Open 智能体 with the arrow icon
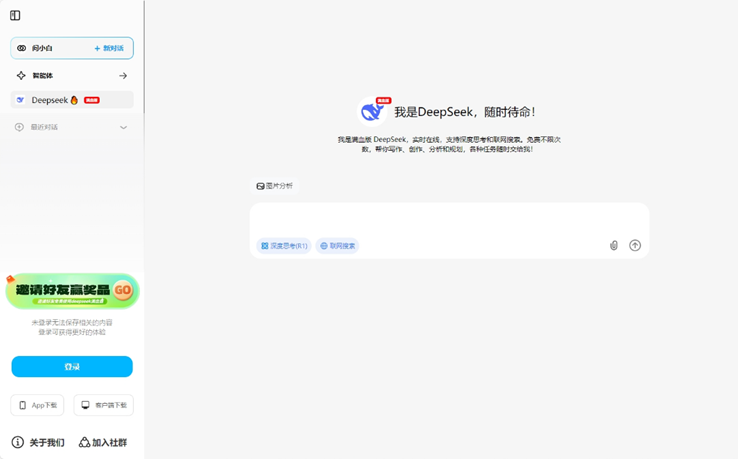This screenshot has width=738, height=459. tap(123, 75)
